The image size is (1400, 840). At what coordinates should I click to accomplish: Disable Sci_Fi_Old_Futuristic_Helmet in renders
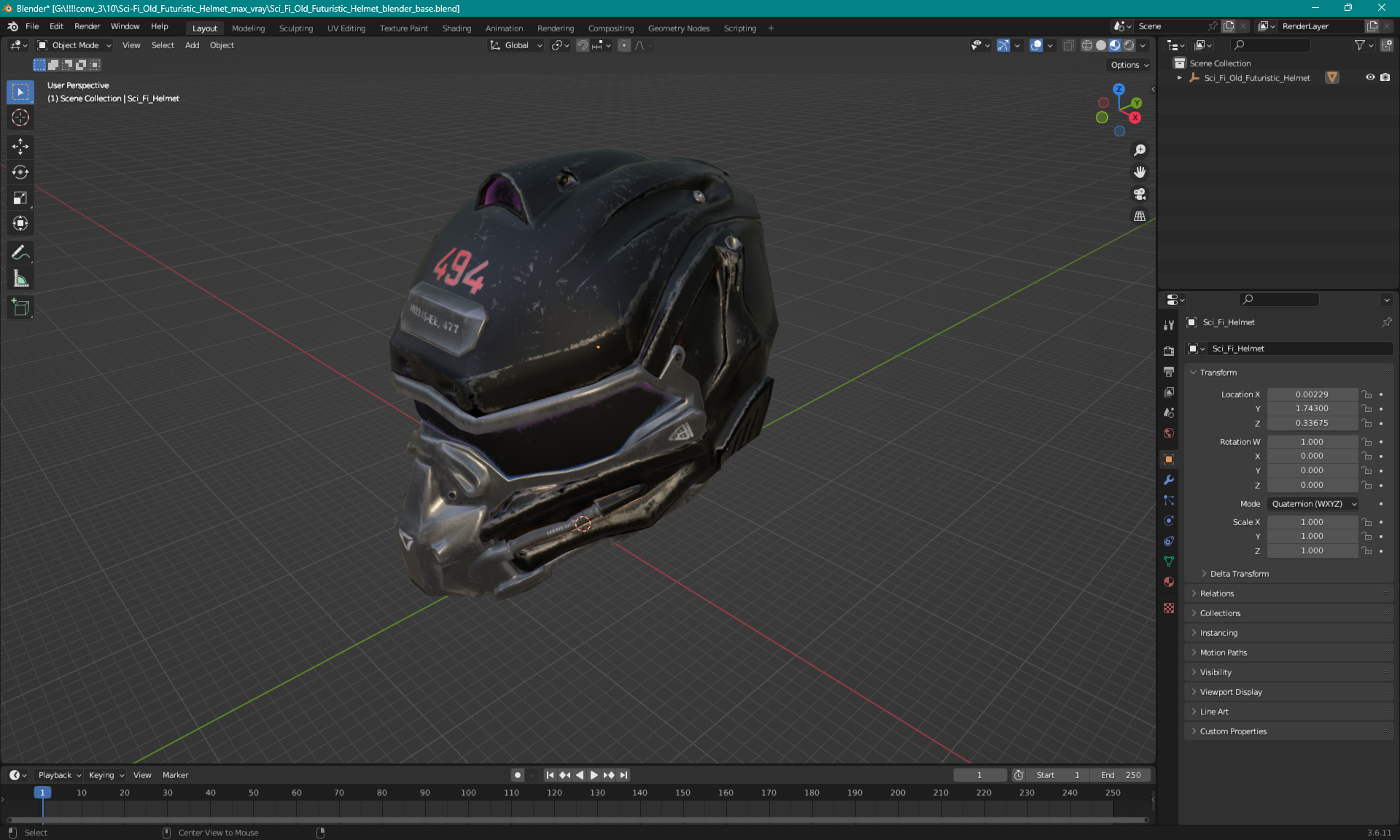point(1385,77)
